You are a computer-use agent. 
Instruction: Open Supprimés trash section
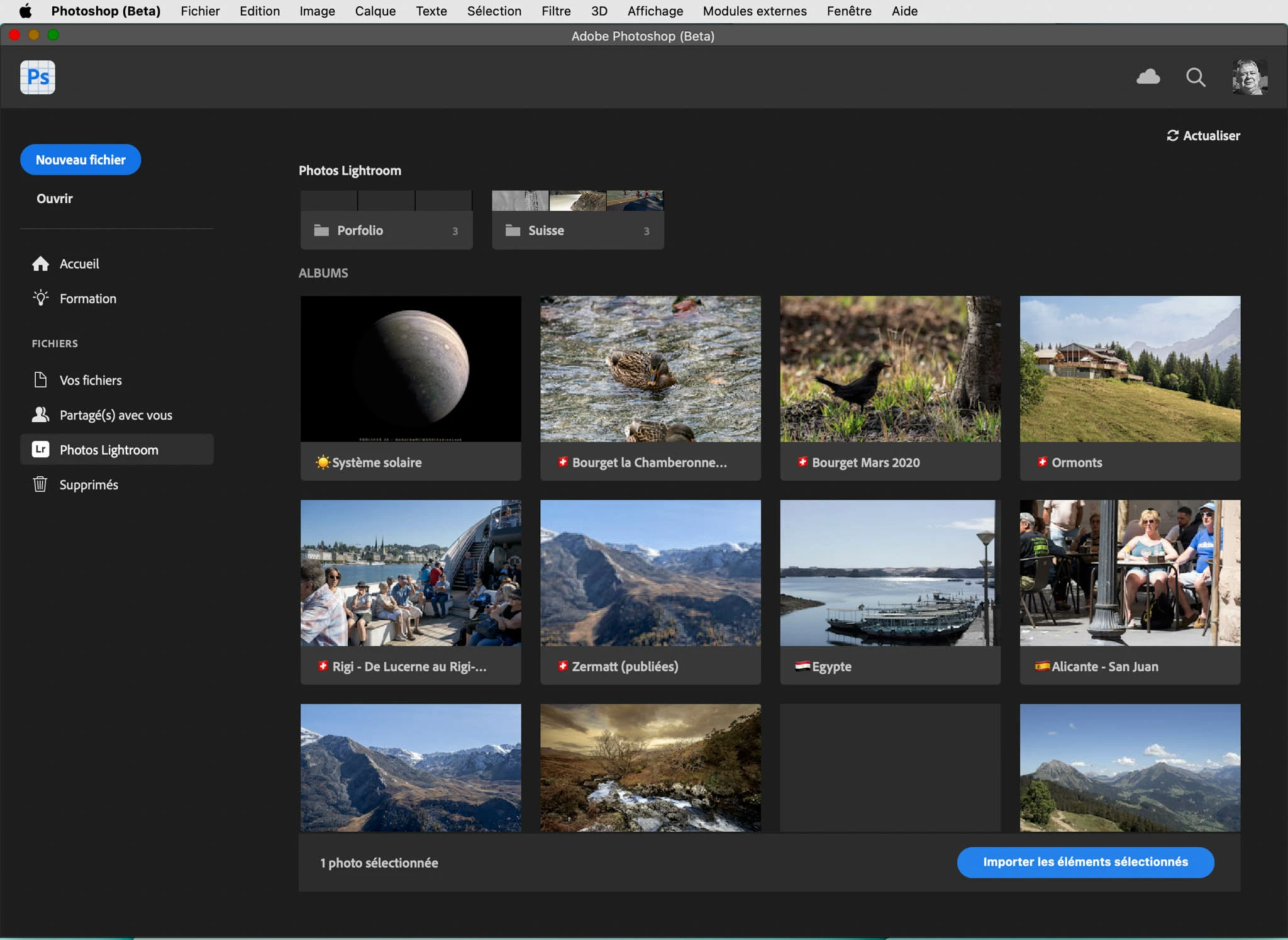point(89,484)
